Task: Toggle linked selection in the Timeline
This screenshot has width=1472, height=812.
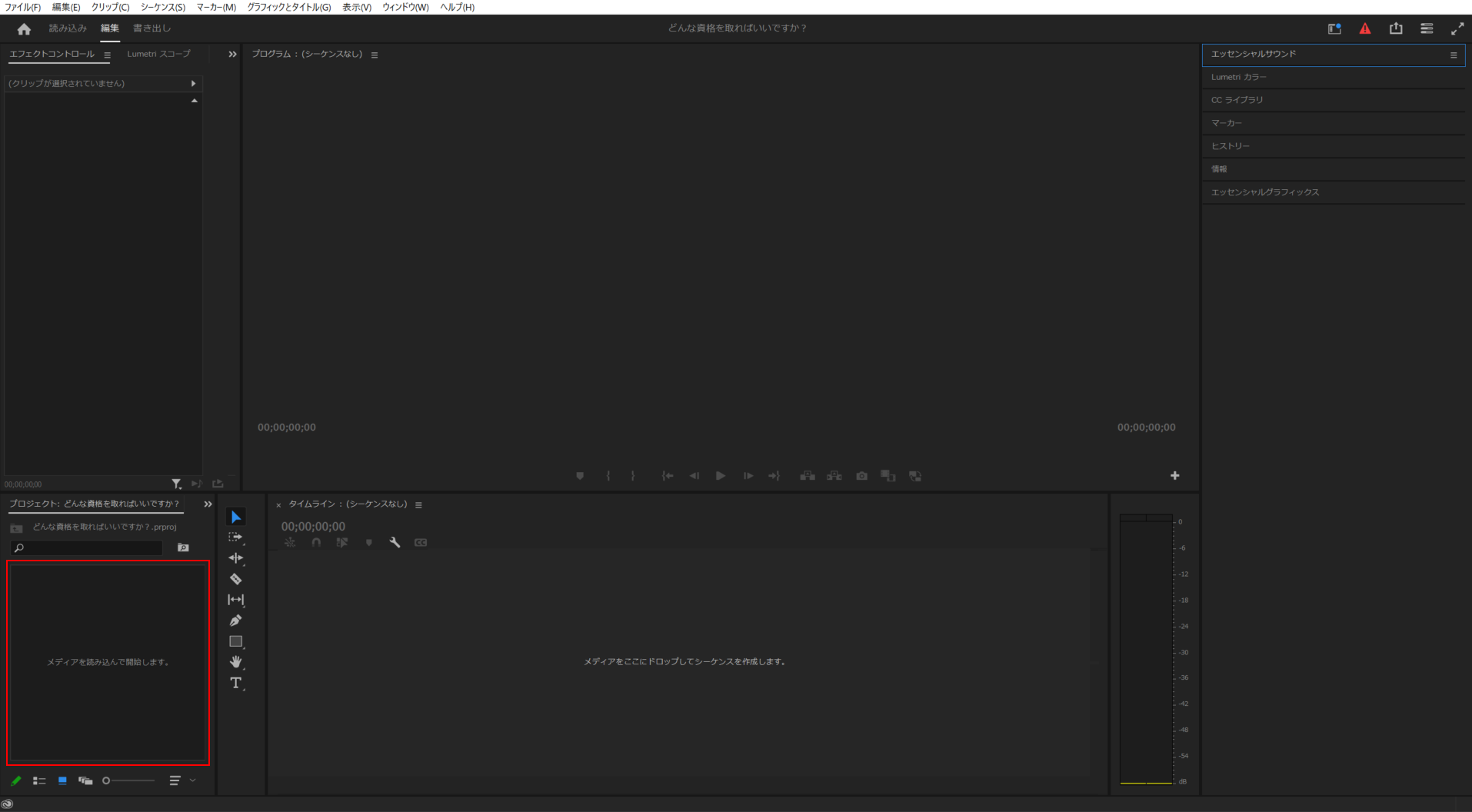Action: click(342, 542)
